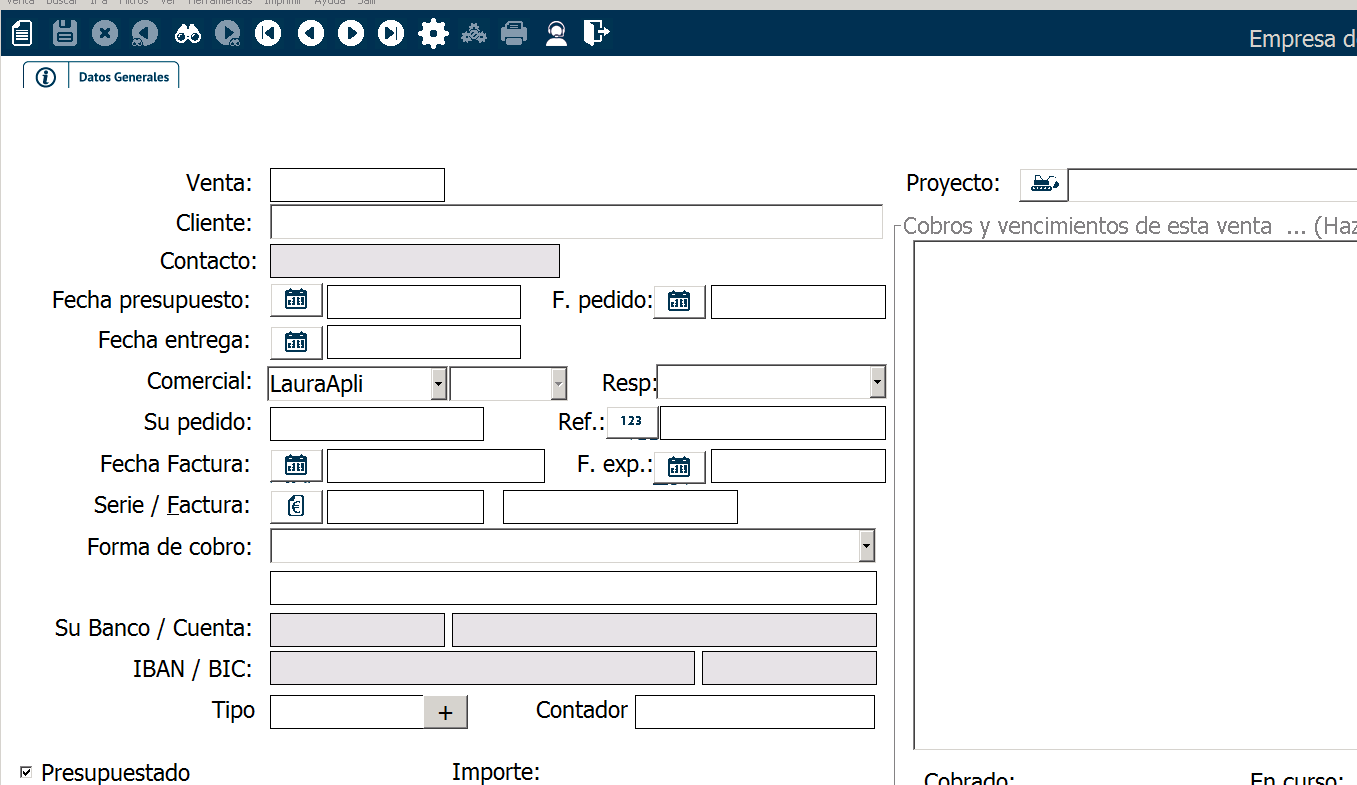The image size is (1357, 785).
Task: Click the exit door icon
Action: click(x=596, y=34)
